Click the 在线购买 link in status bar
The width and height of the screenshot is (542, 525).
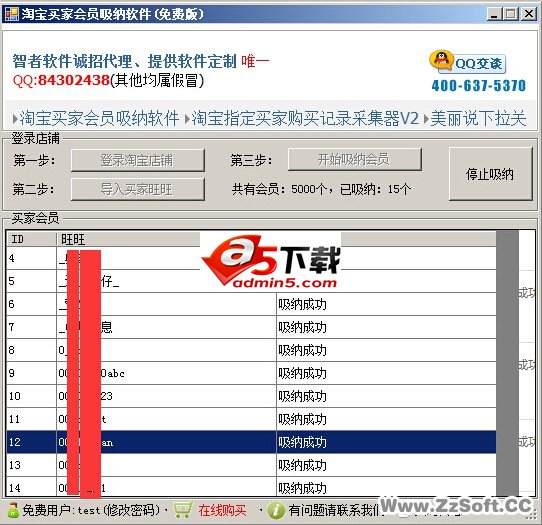coord(222,510)
